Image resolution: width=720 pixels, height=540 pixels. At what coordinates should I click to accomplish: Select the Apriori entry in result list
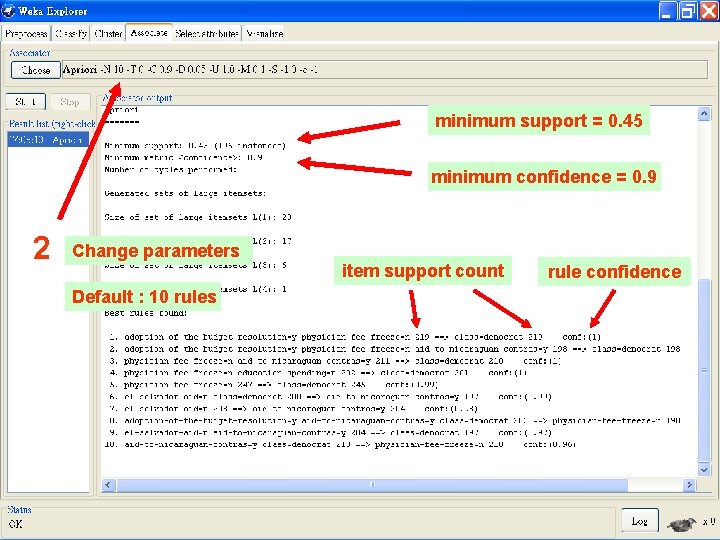(48, 140)
